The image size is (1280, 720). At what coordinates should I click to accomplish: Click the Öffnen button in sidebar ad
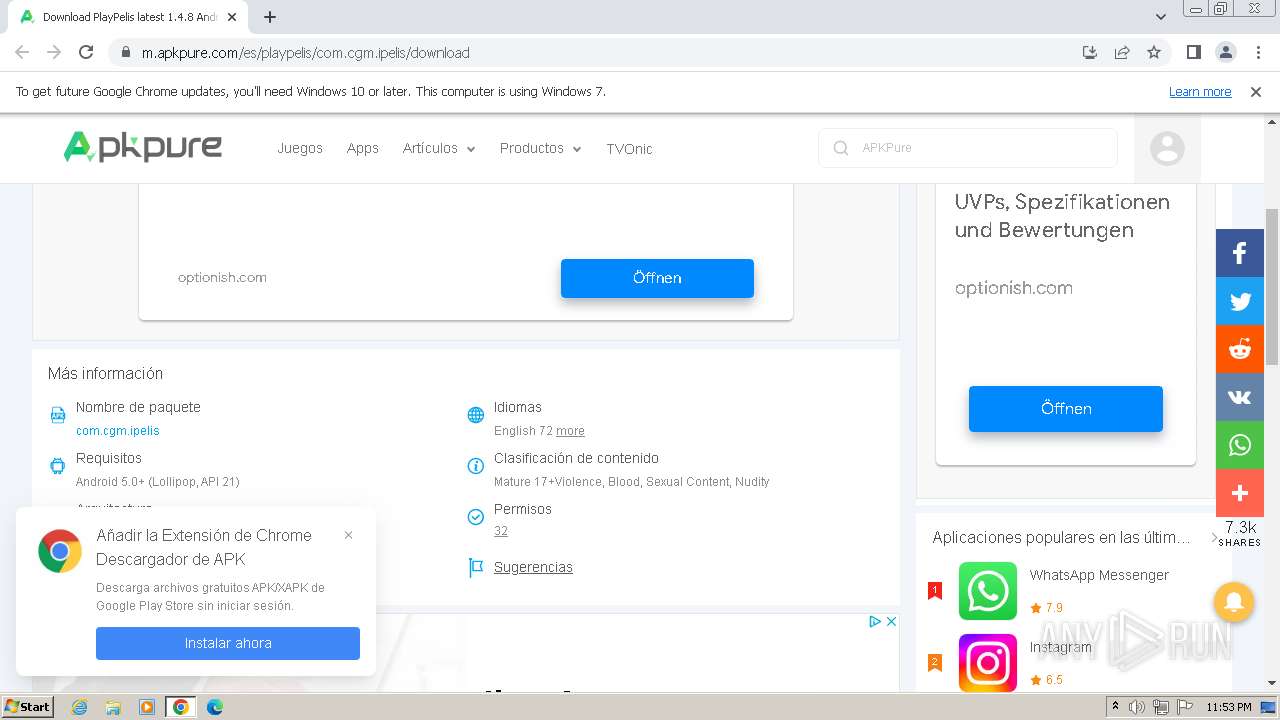[1066, 408]
